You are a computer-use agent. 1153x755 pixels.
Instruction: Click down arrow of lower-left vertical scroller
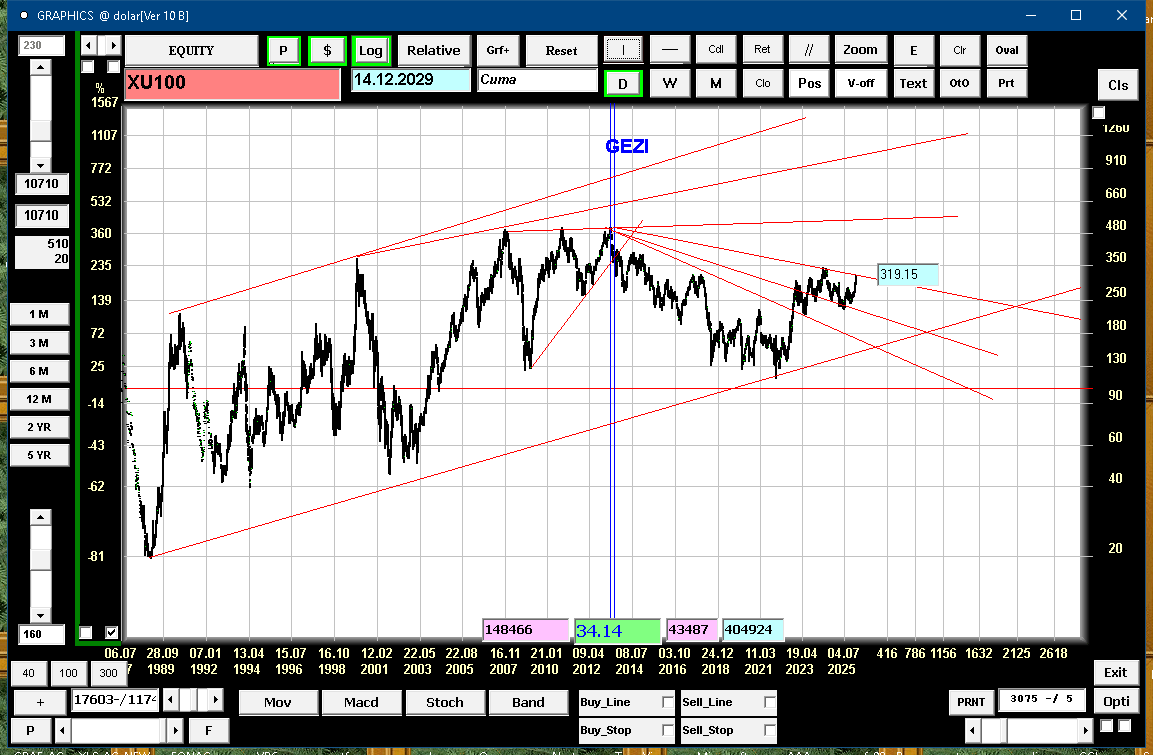(x=40, y=615)
